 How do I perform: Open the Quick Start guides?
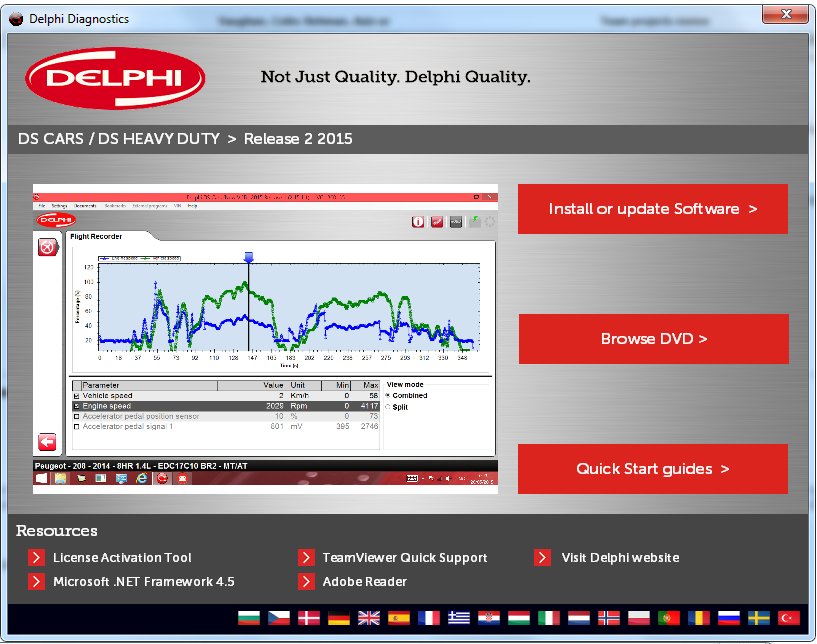[x=653, y=469]
